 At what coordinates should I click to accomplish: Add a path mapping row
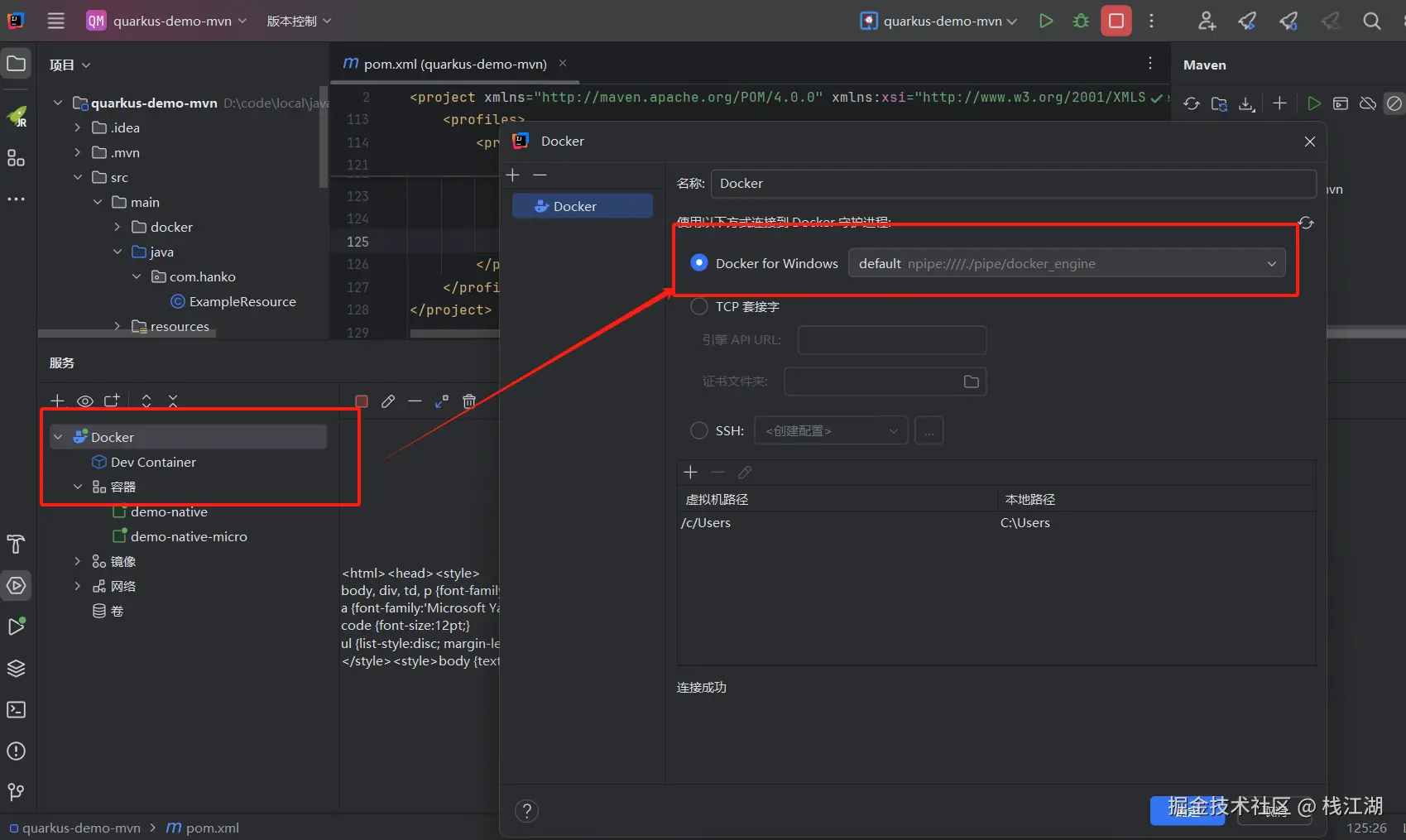(x=691, y=472)
